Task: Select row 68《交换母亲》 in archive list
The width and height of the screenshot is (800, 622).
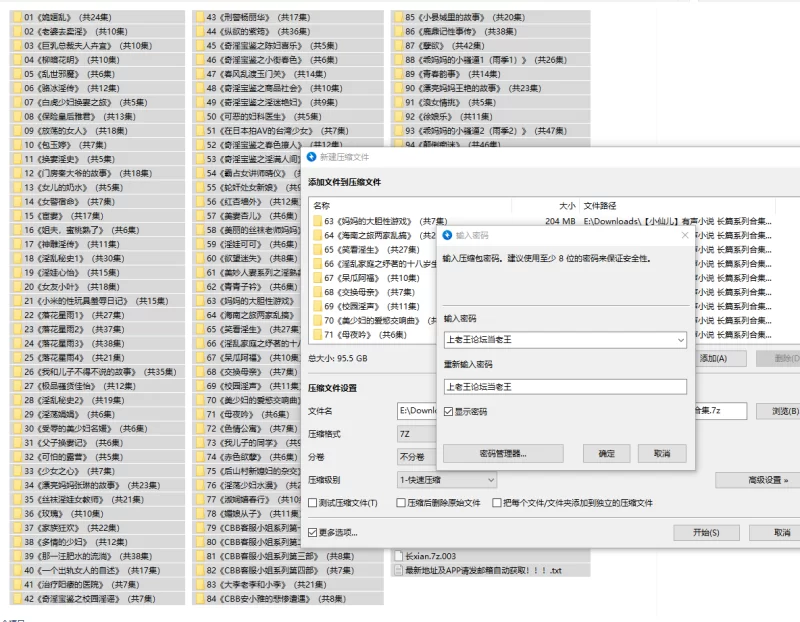Action: [373, 292]
